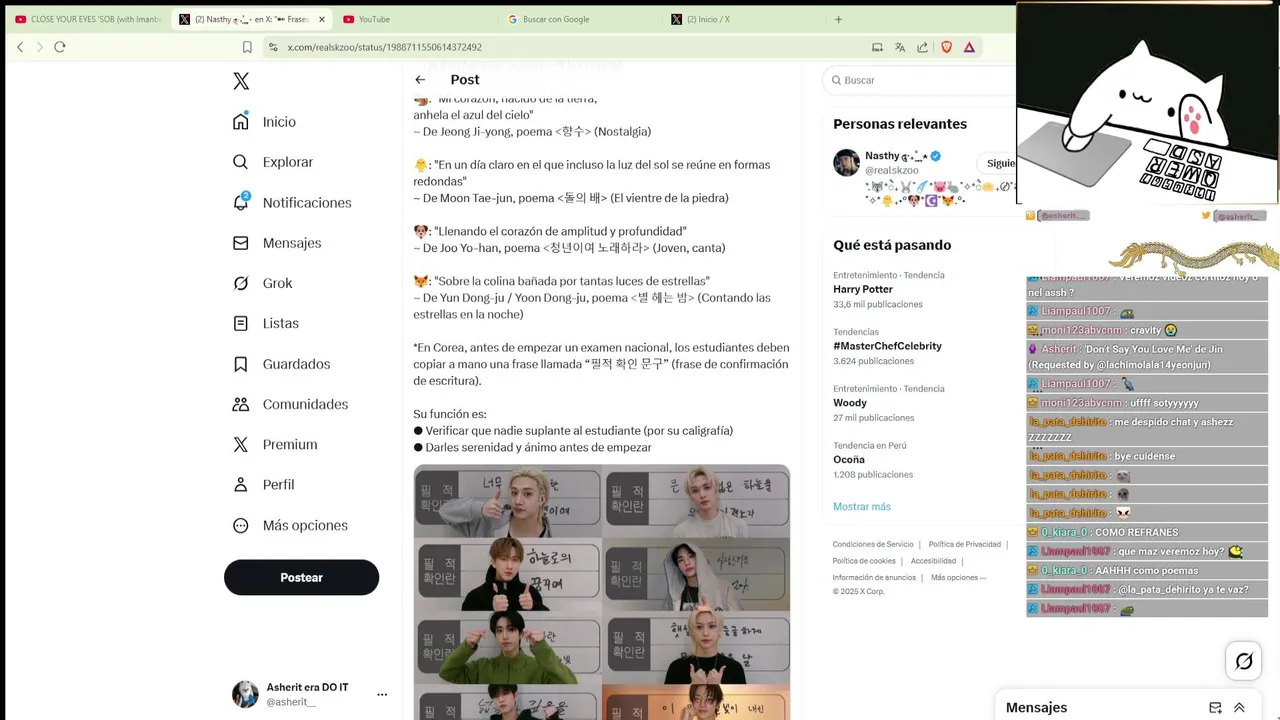Open Nasthy profile name
Viewport: 1280px width, 720px height.
[x=897, y=156]
